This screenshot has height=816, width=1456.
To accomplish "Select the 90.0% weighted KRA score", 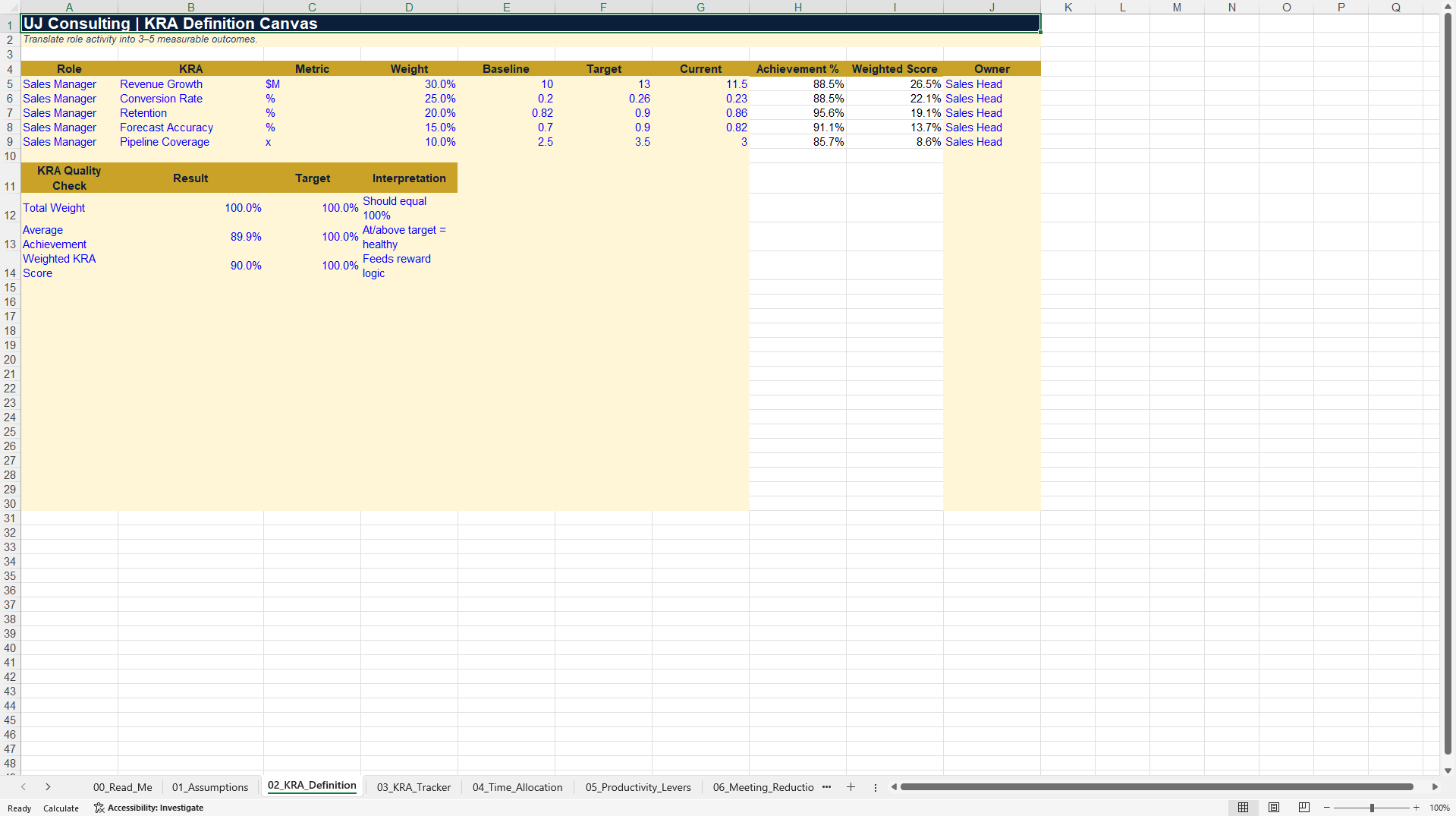I will [190, 266].
